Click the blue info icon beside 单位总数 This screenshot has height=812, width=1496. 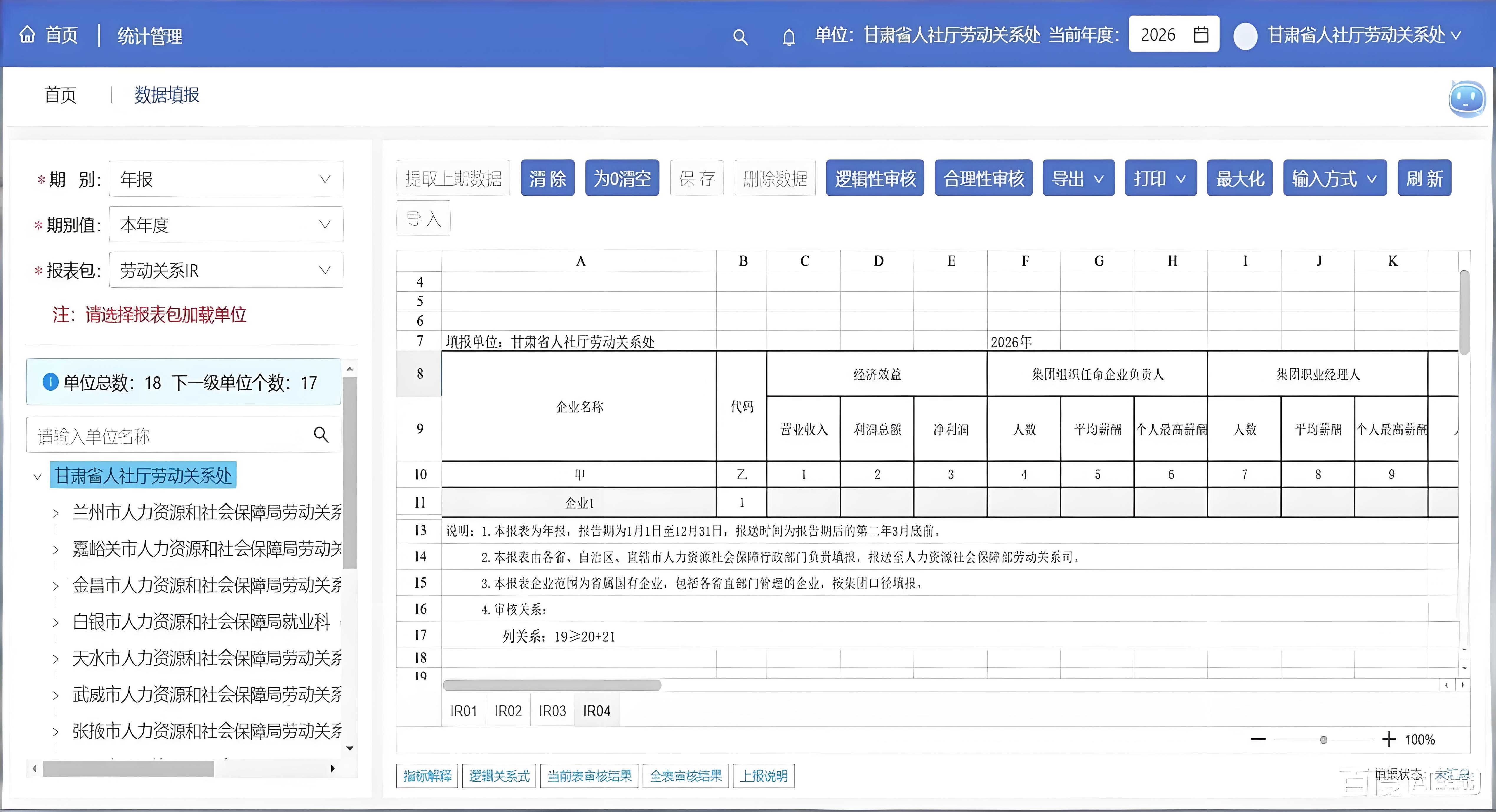pos(50,382)
